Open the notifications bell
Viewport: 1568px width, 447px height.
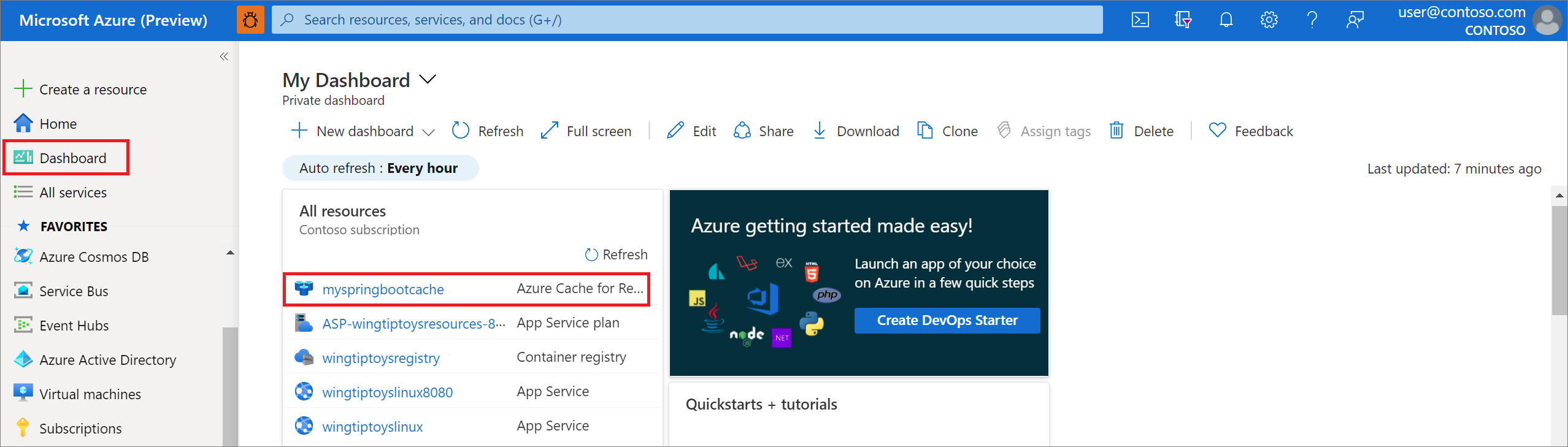tap(1226, 20)
